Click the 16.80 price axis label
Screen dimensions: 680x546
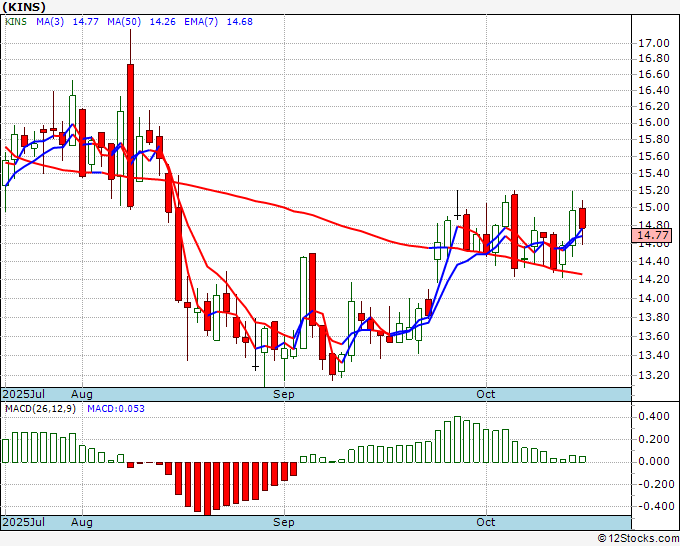pyautogui.click(x=654, y=59)
